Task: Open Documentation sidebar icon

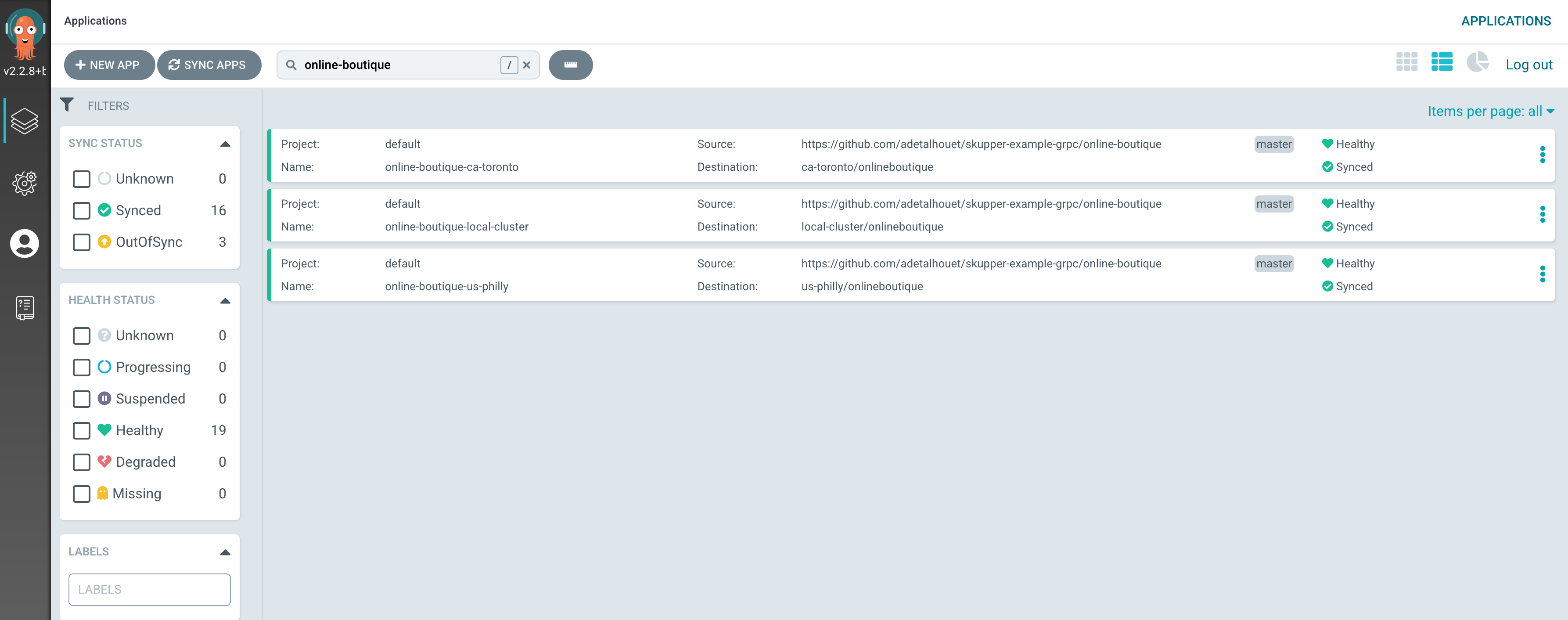Action: point(24,307)
